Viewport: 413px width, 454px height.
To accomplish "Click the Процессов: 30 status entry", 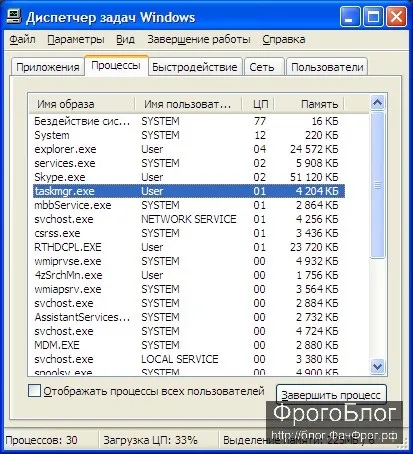I will tap(41, 440).
